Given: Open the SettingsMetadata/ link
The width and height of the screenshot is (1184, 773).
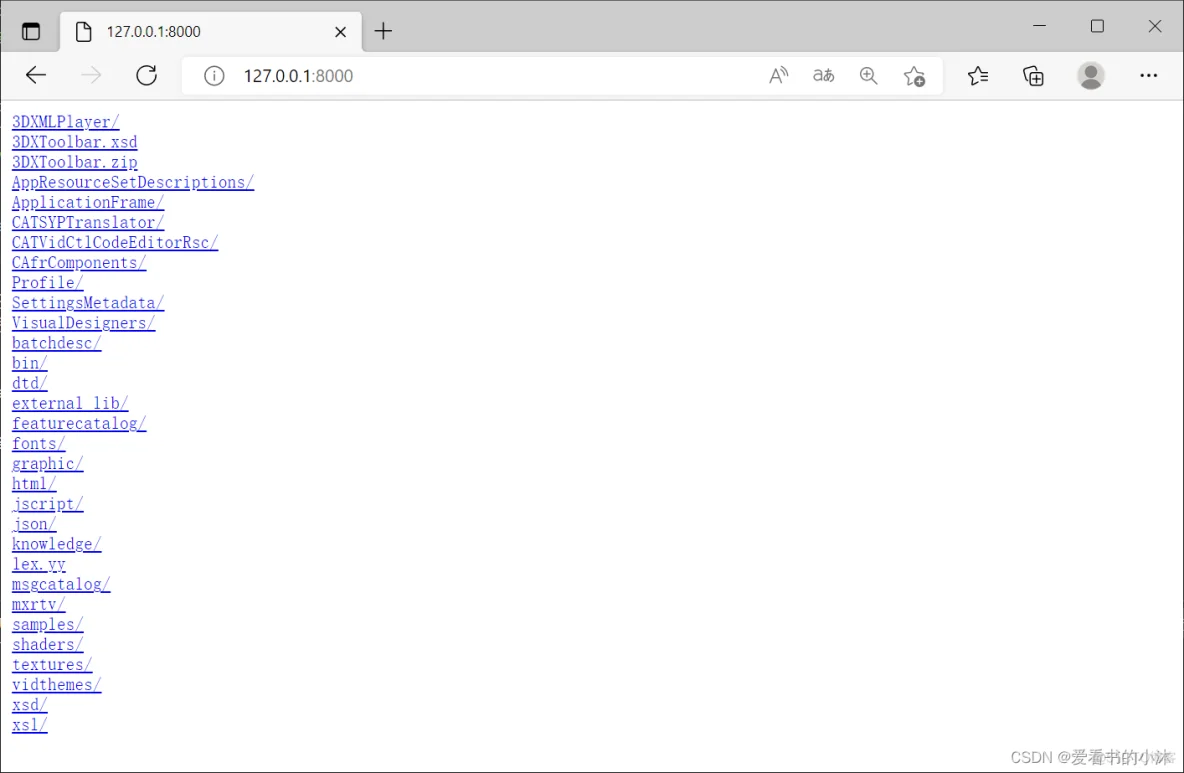Looking at the screenshot, I should [88, 303].
